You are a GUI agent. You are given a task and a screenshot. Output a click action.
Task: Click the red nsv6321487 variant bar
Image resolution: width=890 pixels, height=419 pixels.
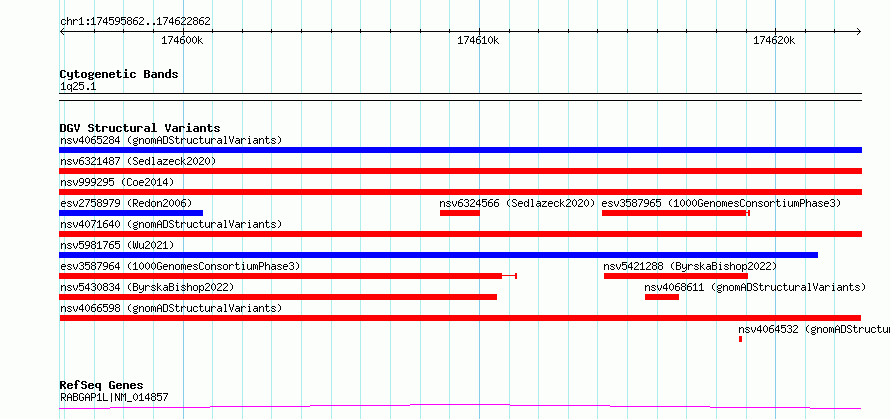tap(460, 171)
